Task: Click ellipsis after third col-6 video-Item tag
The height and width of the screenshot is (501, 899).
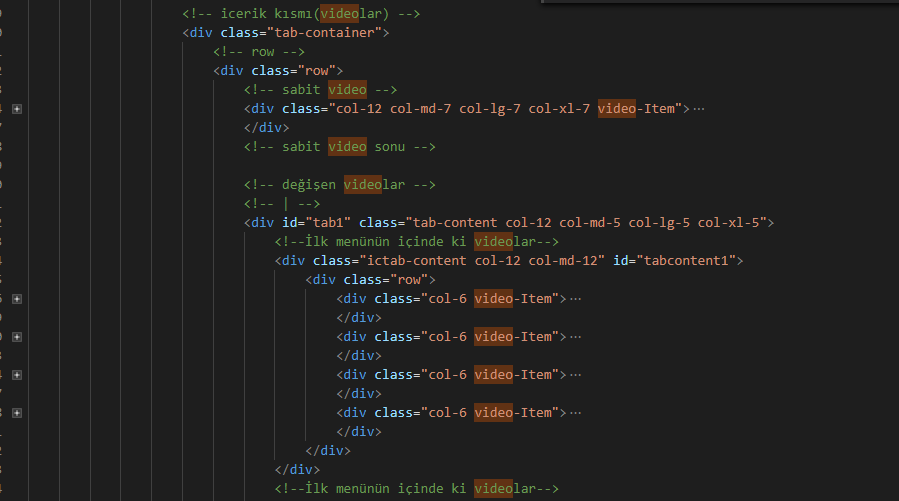Action: [576, 375]
